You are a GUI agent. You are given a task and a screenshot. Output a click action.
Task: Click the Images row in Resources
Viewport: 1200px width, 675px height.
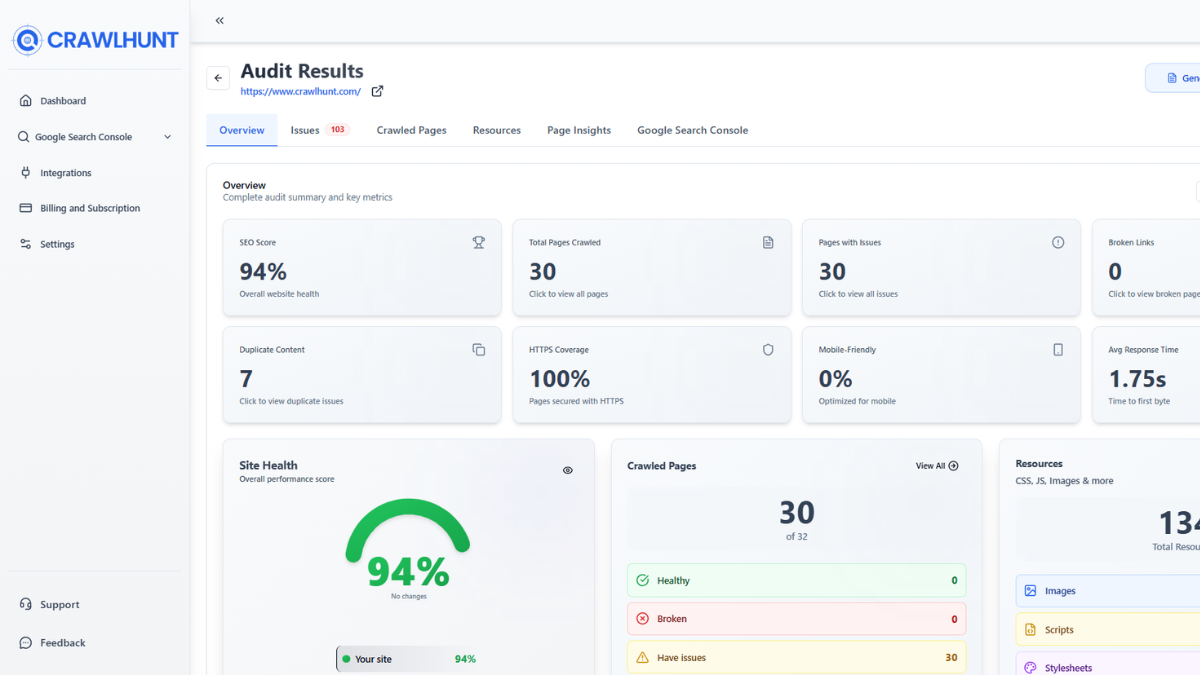coord(1108,591)
